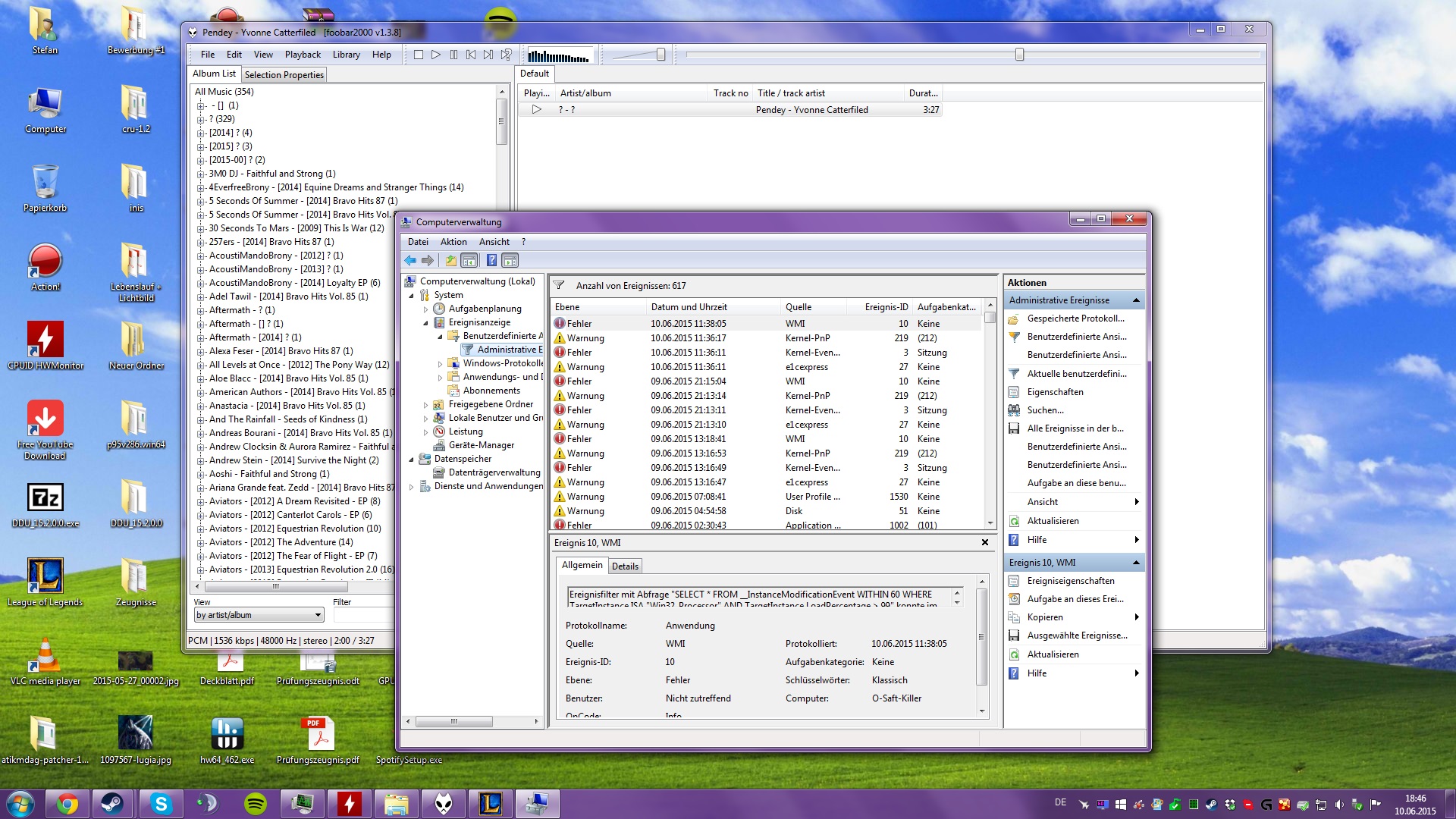Open the 'by artist/album' view dropdown
The height and width of the screenshot is (819, 1456).
tap(318, 615)
